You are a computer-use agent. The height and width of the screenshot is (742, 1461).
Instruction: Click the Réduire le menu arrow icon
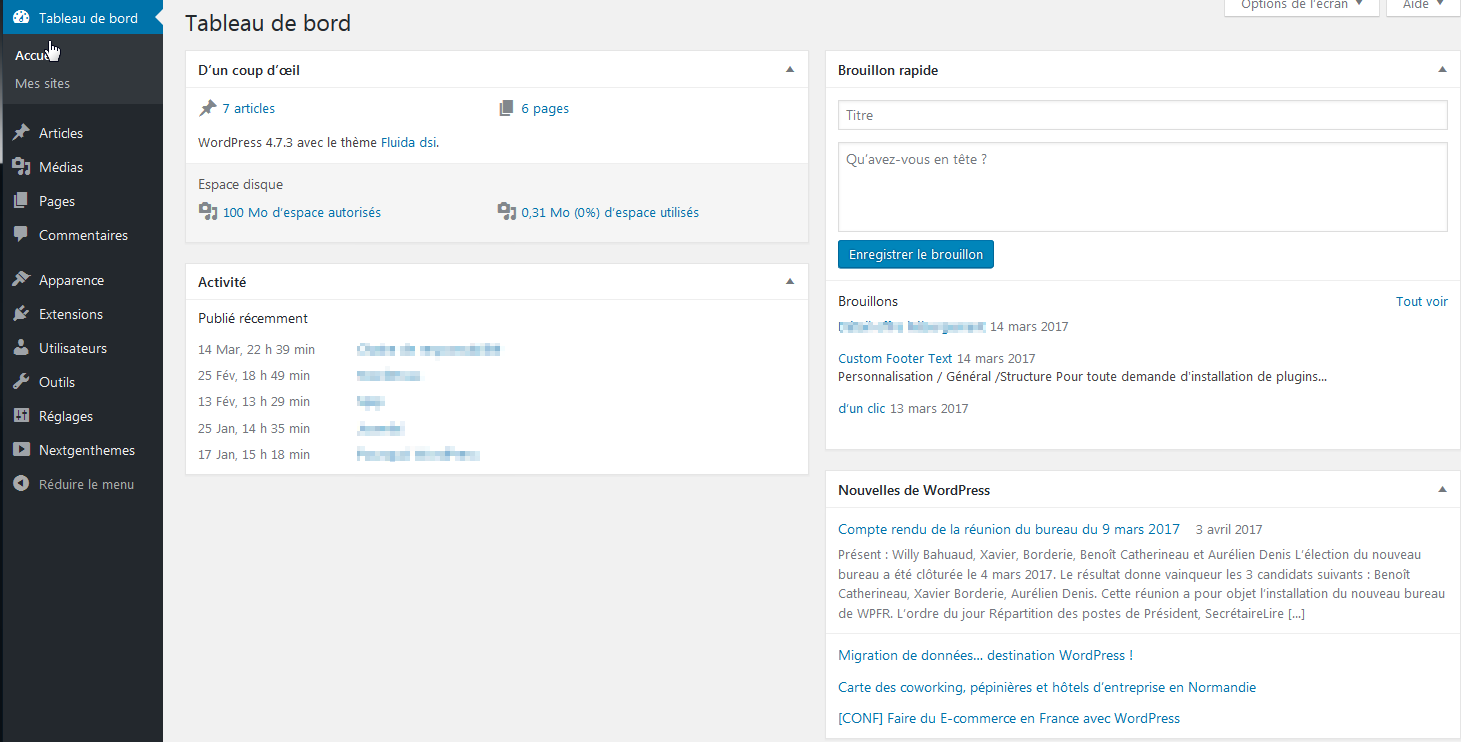point(21,484)
